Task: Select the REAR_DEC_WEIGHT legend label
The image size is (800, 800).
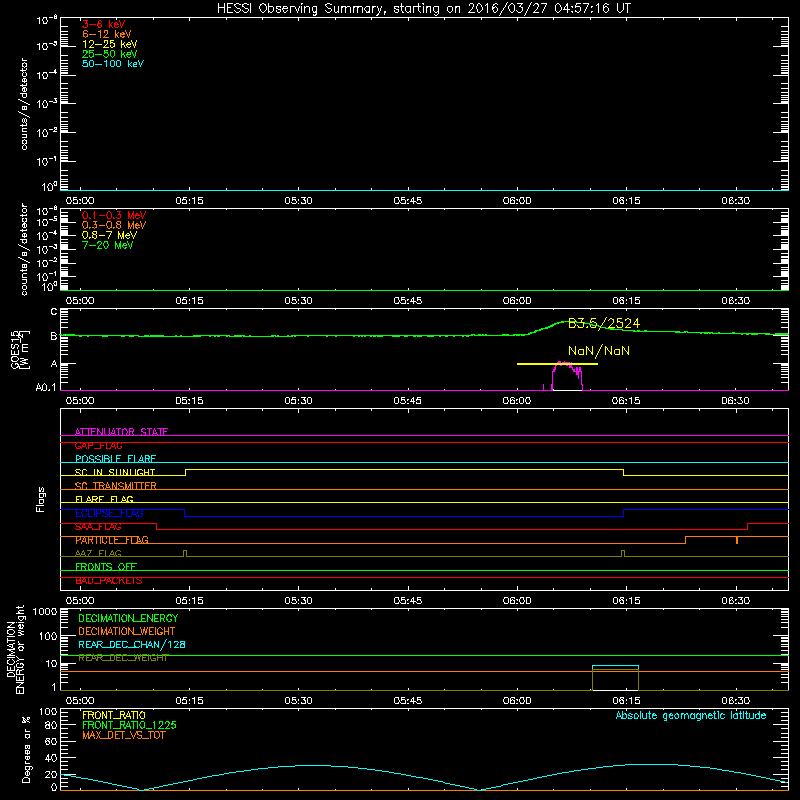Action: (x=123, y=658)
